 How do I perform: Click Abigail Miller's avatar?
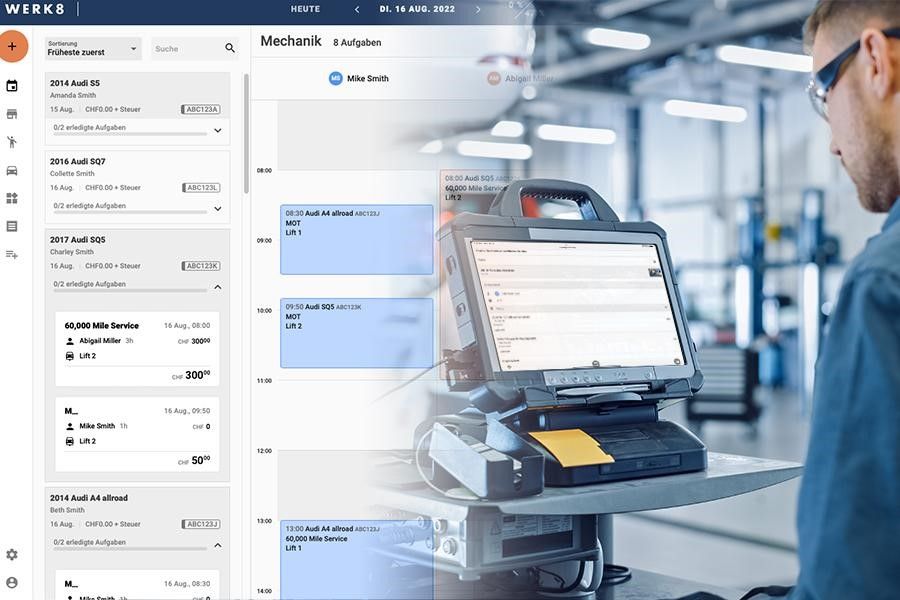(x=494, y=79)
